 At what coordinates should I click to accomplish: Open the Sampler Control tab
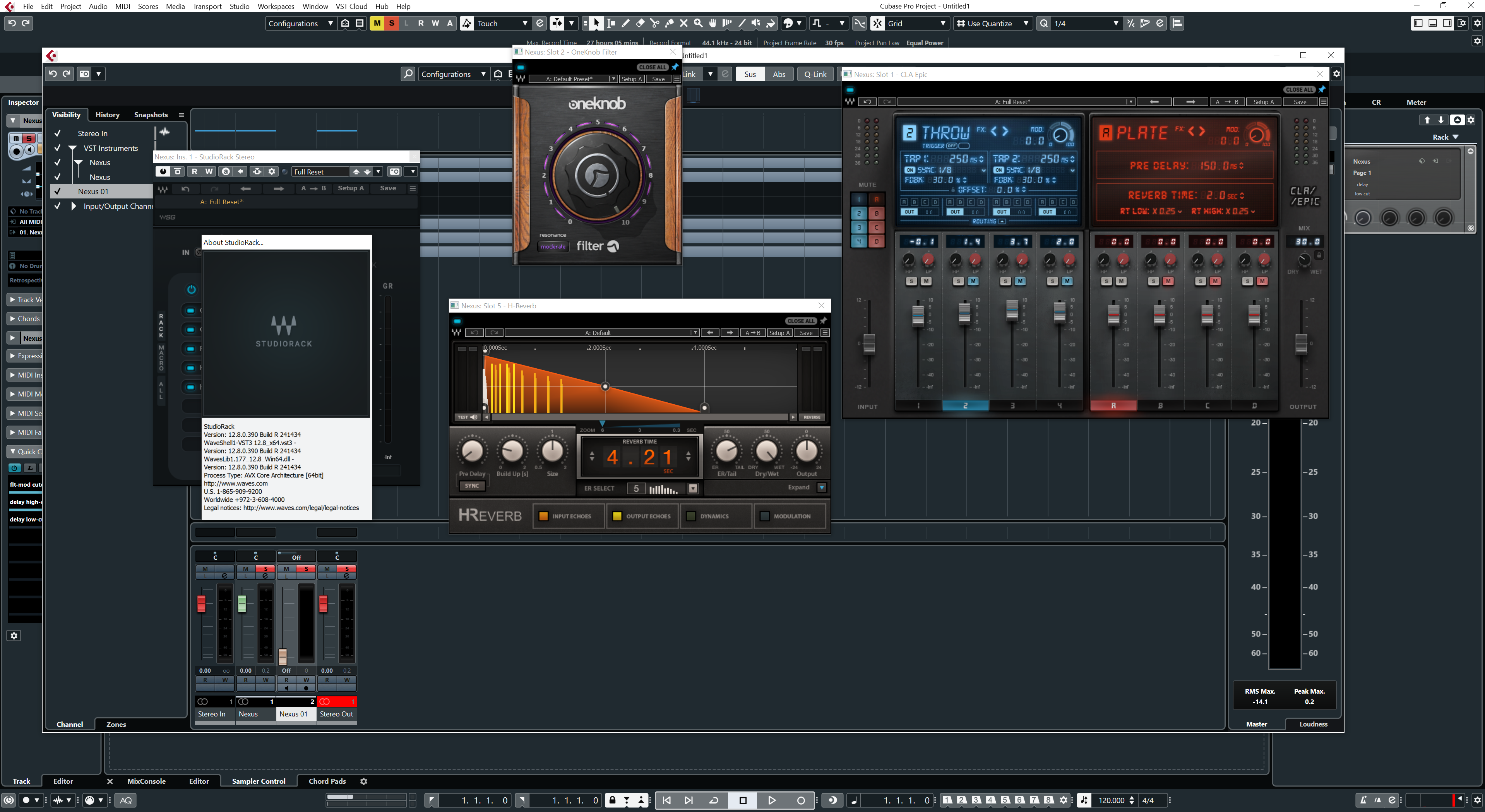pyautogui.click(x=258, y=781)
